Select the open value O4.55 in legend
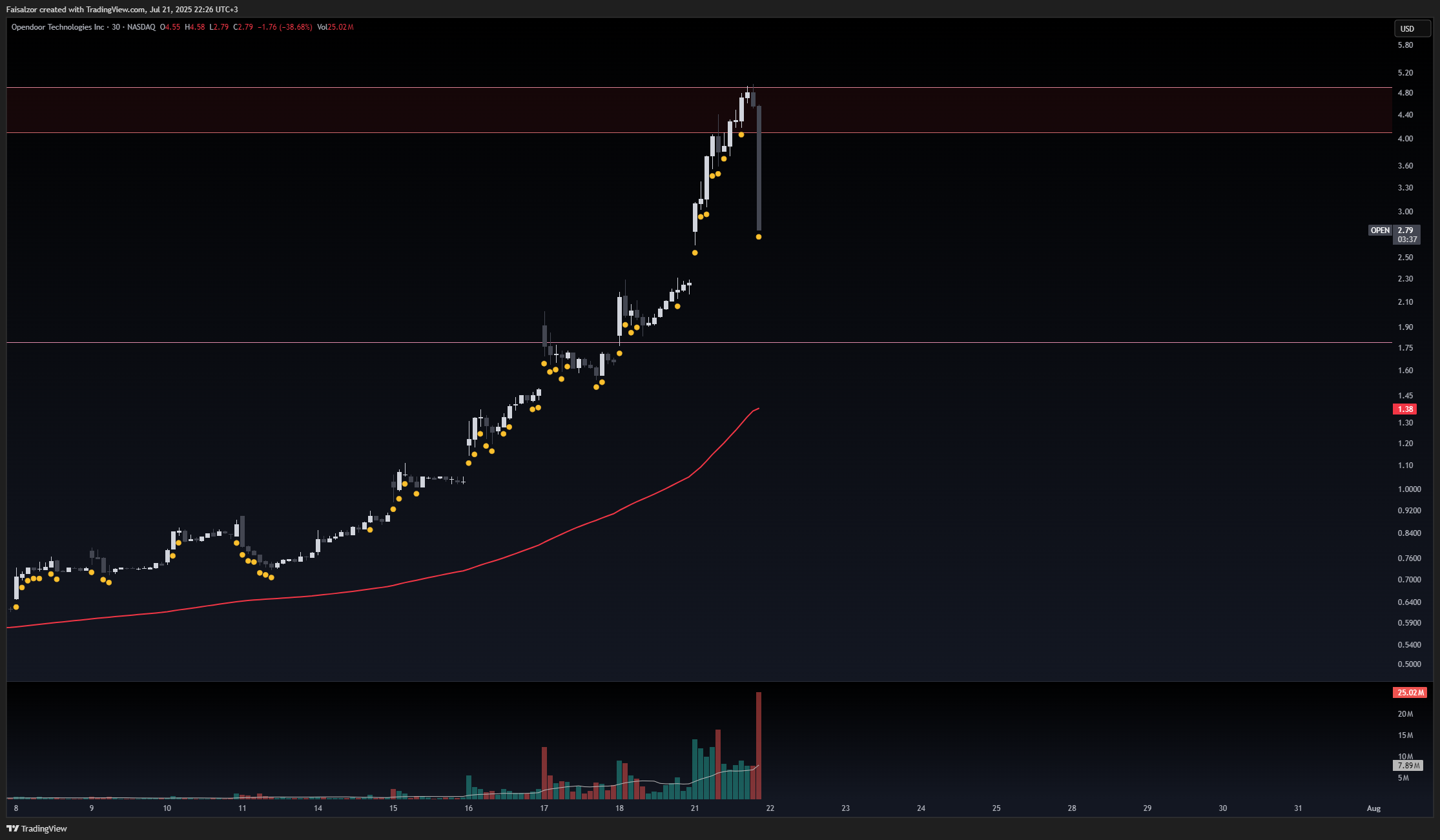Viewport: 1440px width, 840px height. point(170,27)
